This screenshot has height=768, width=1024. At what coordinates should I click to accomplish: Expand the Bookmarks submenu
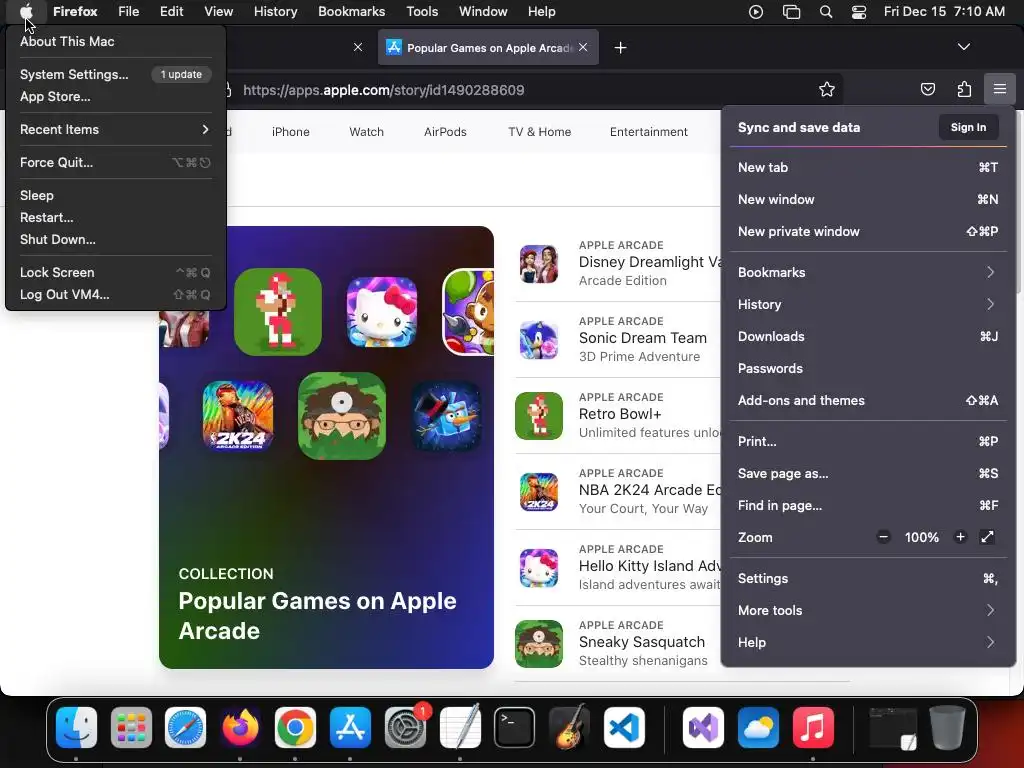pyautogui.click(x=868, y=272)
